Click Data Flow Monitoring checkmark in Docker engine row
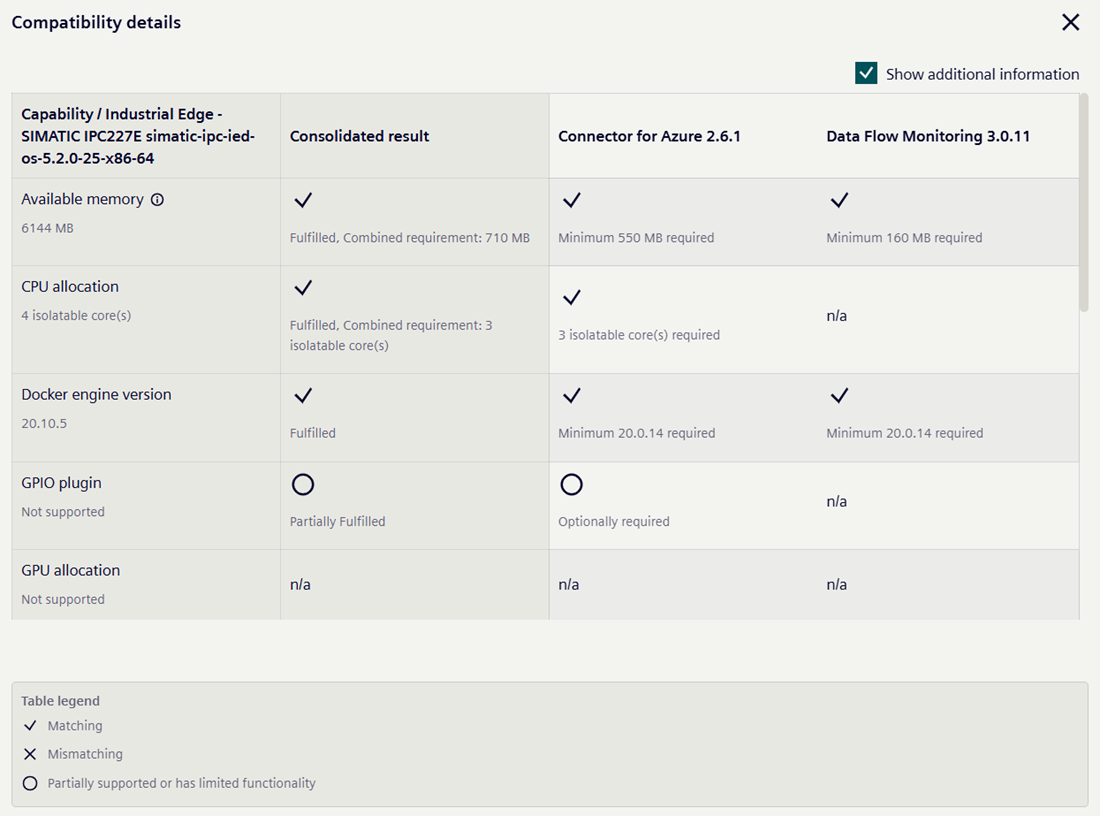 839,396
